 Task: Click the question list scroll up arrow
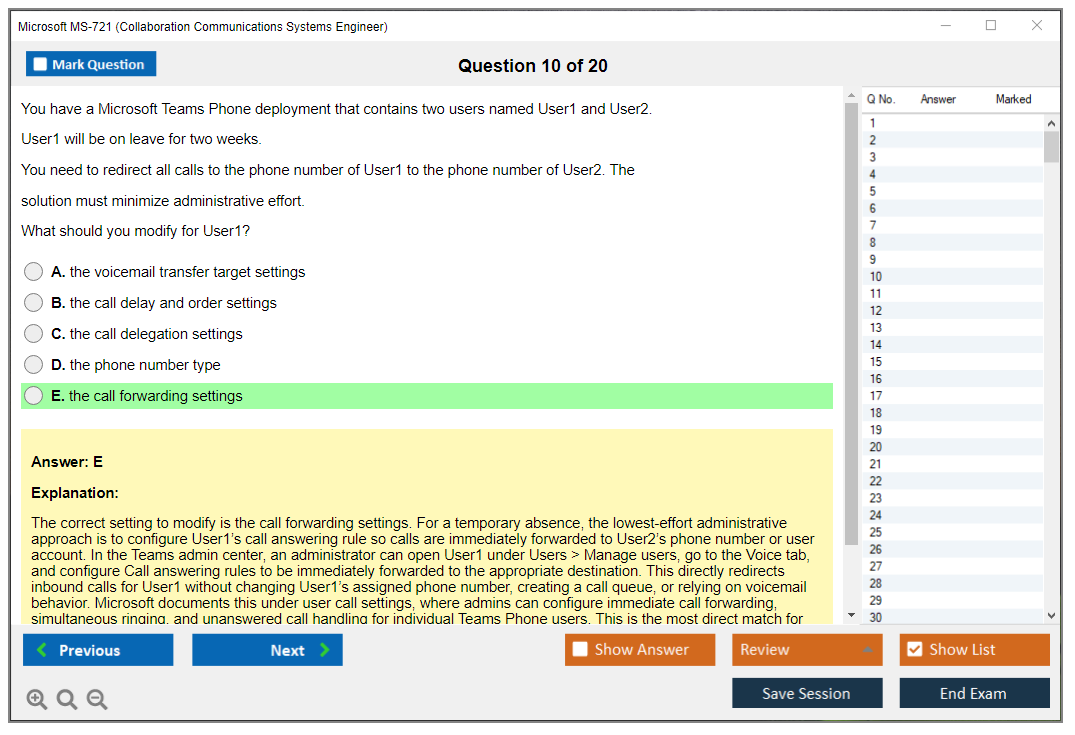pos(1051,123)
